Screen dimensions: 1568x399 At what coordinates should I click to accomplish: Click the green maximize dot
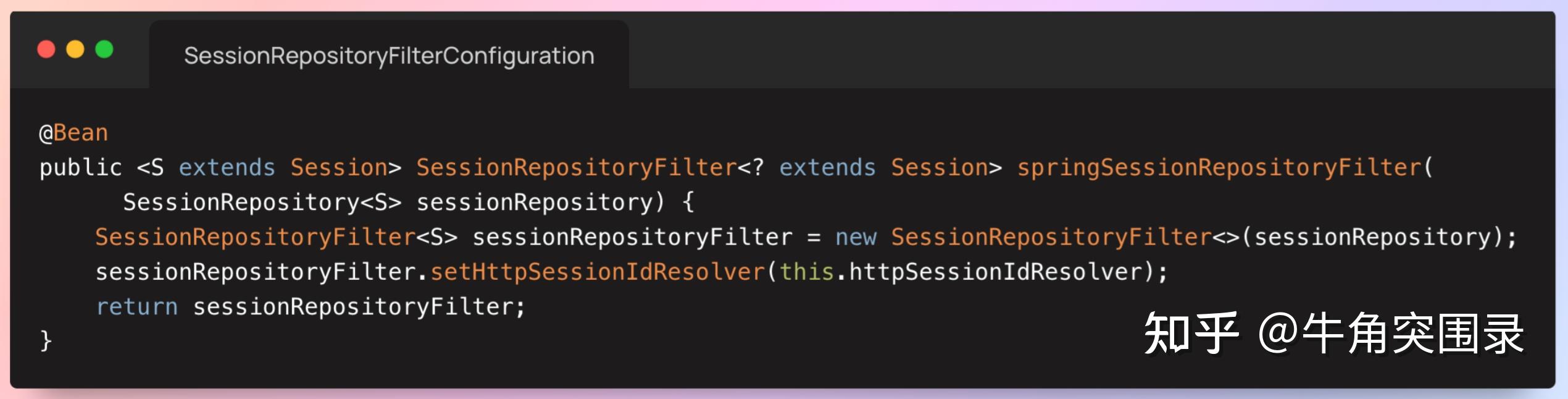[x=104, y=49]
